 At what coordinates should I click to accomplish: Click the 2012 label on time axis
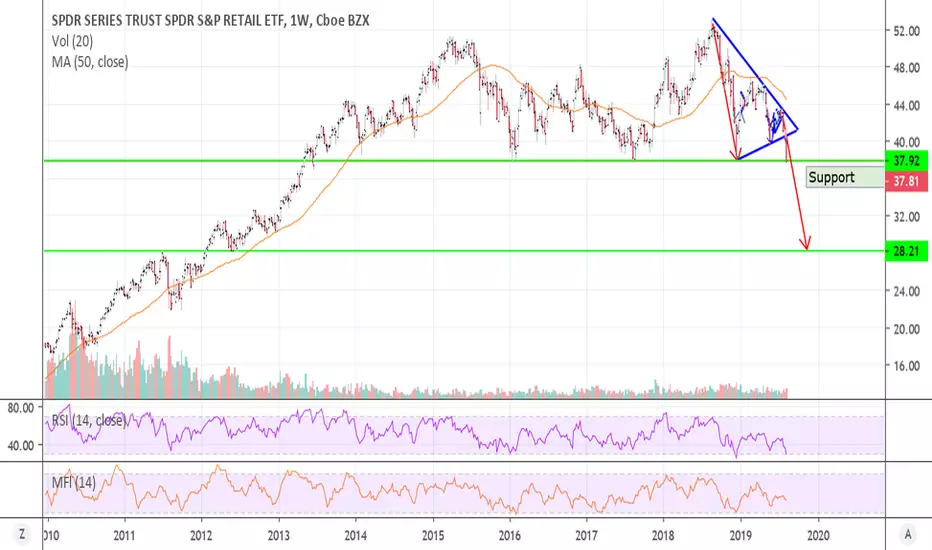tap(201, 536)
